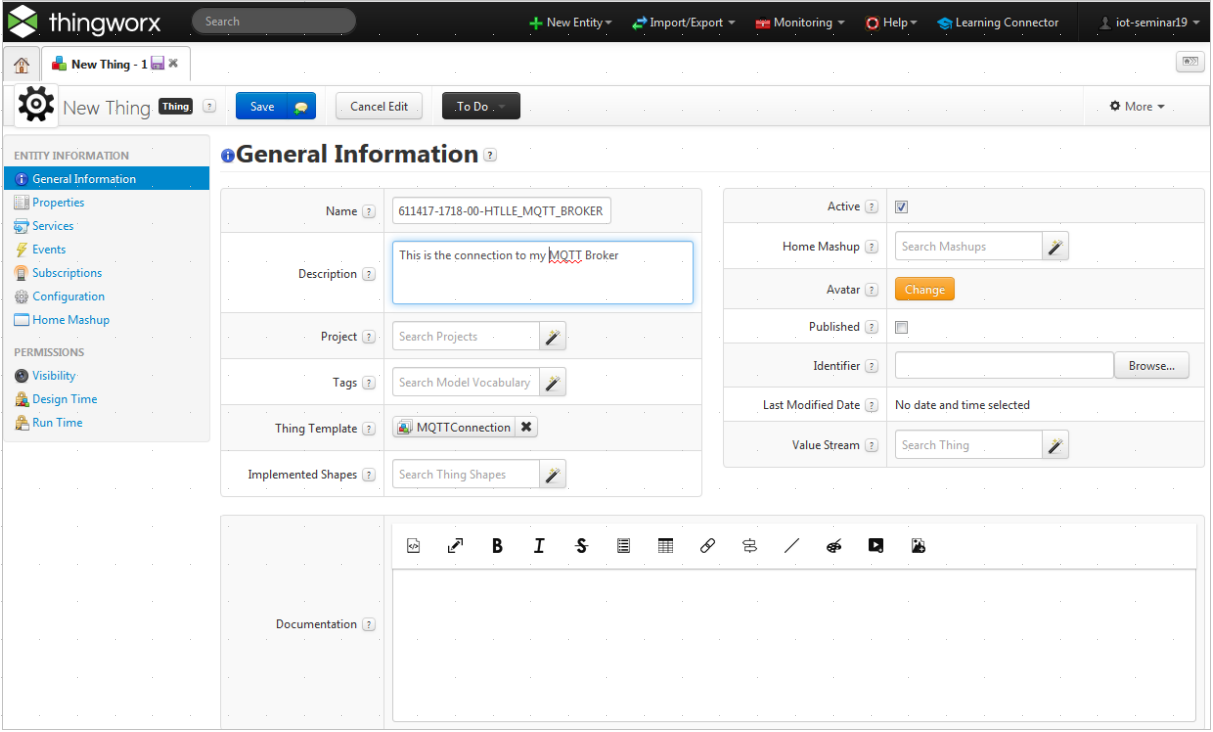Insert a horizontal line in Documentation editor
This screenshot has height=732, width=1213.
(x=792, y=546)
